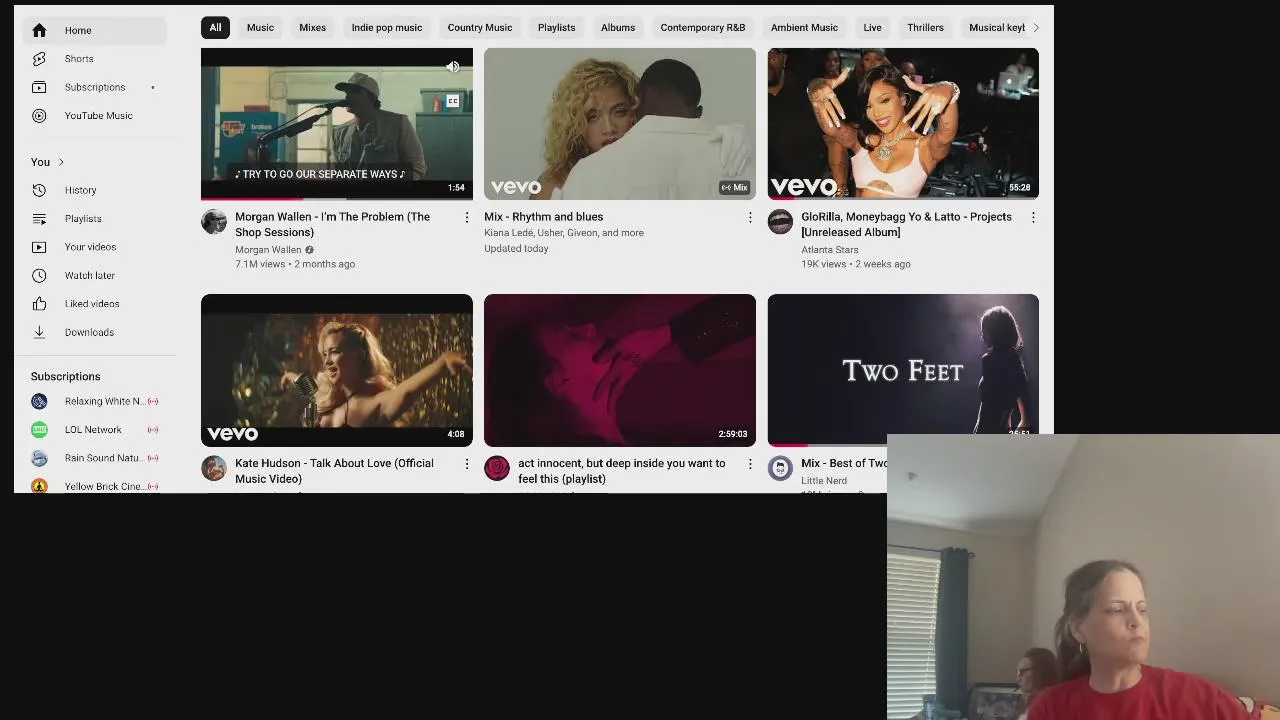Select the Contemporary R&B chip
Screen dimensions: 1280x720
703,28
